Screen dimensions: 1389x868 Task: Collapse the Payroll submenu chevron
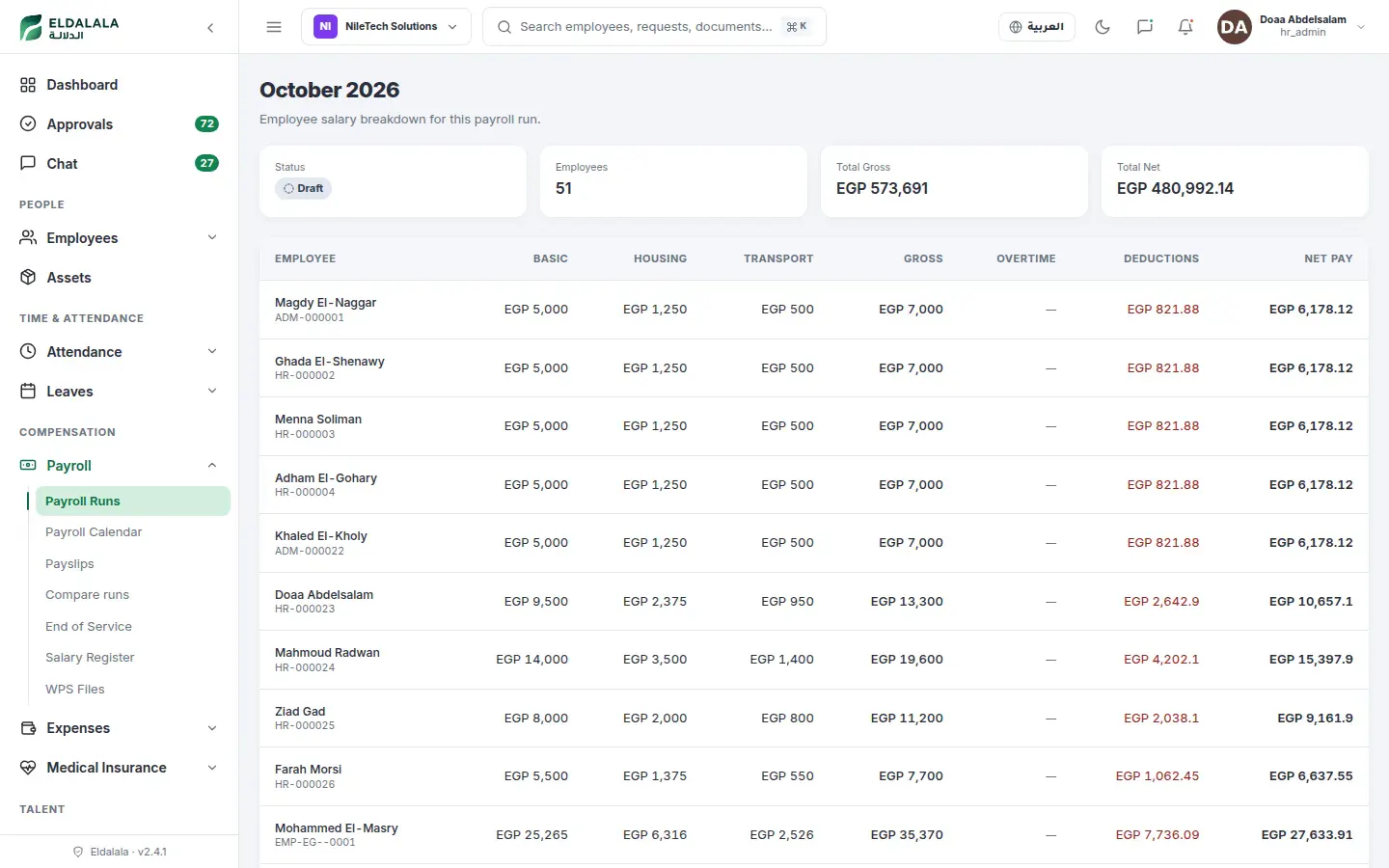click(212, 466)
